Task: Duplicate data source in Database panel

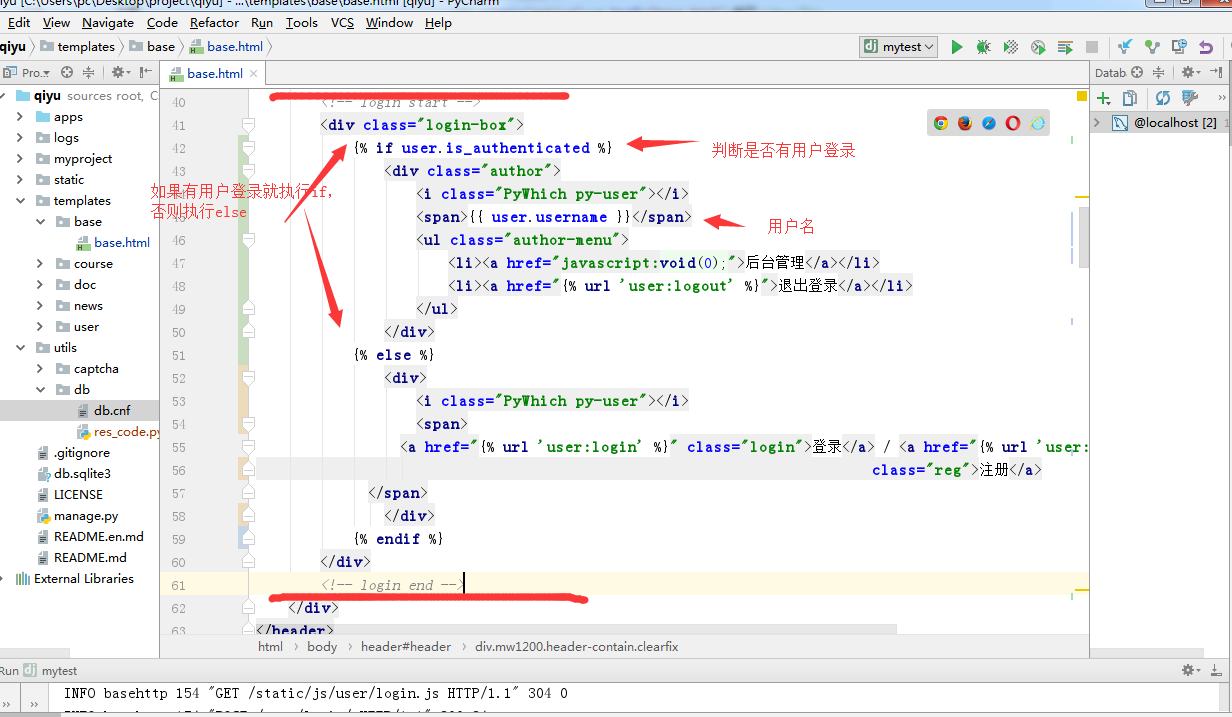Action: coord(1130,98)
